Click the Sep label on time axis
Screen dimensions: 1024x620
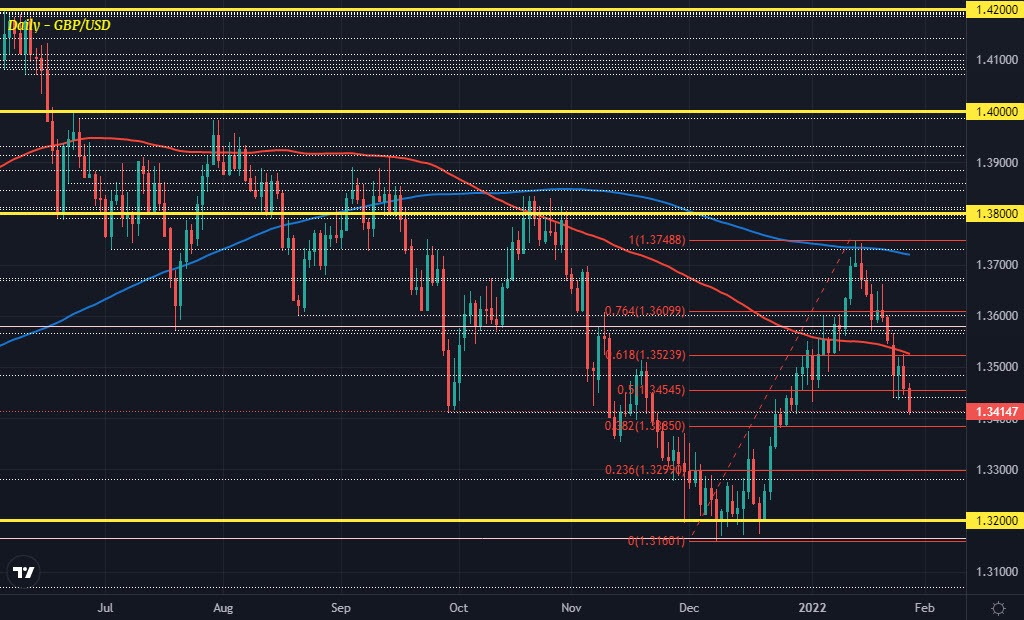[340, 608]
